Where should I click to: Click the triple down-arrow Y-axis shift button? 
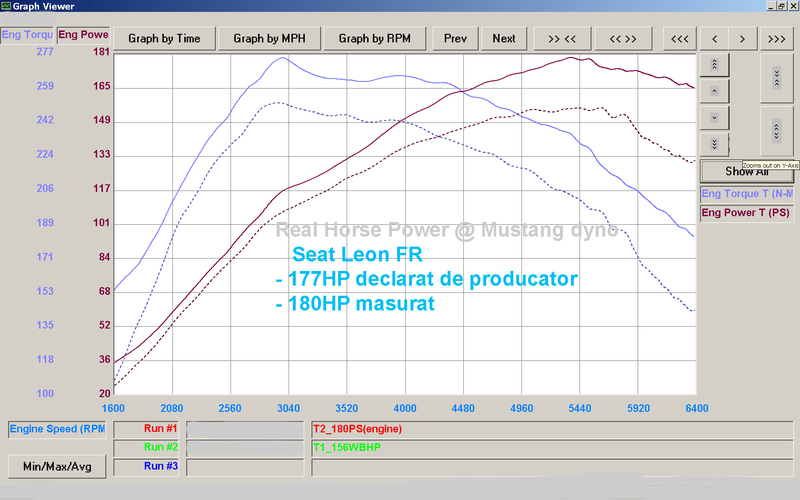click(714, 144)
